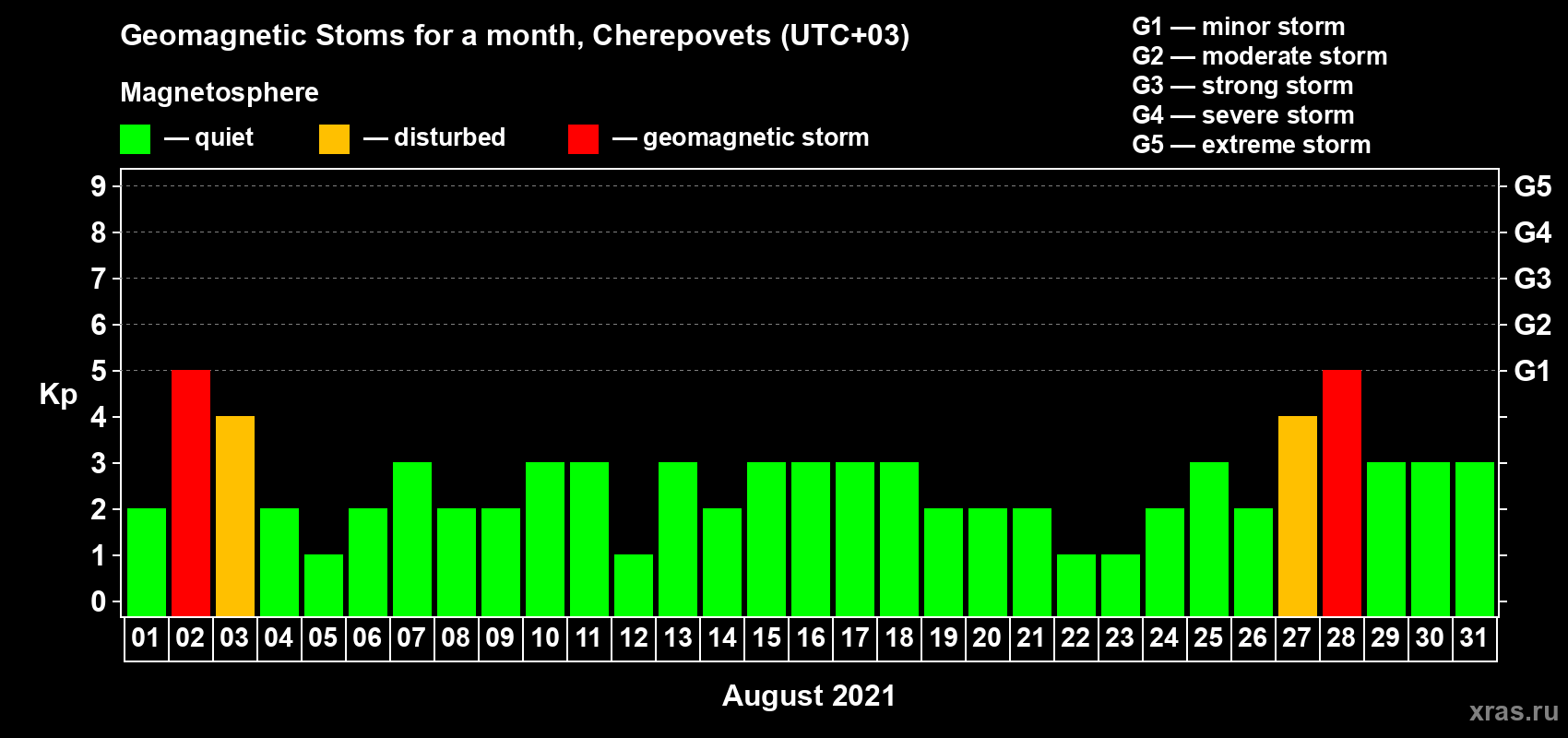Image resolution: width=1568 pixels, height=738 pixels.
Task: Click the 'G4 — severe storm' legend line
Action: tap(1243, 115)
